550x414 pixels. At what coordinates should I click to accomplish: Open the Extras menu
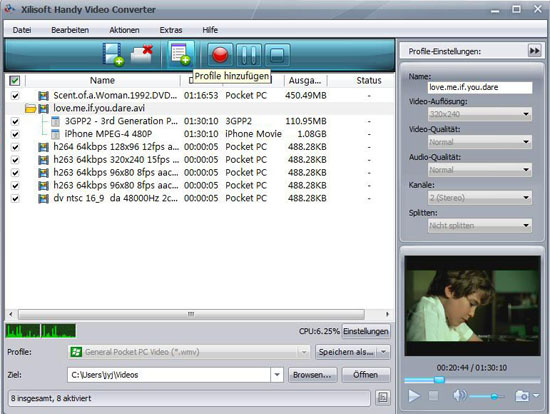171,30
